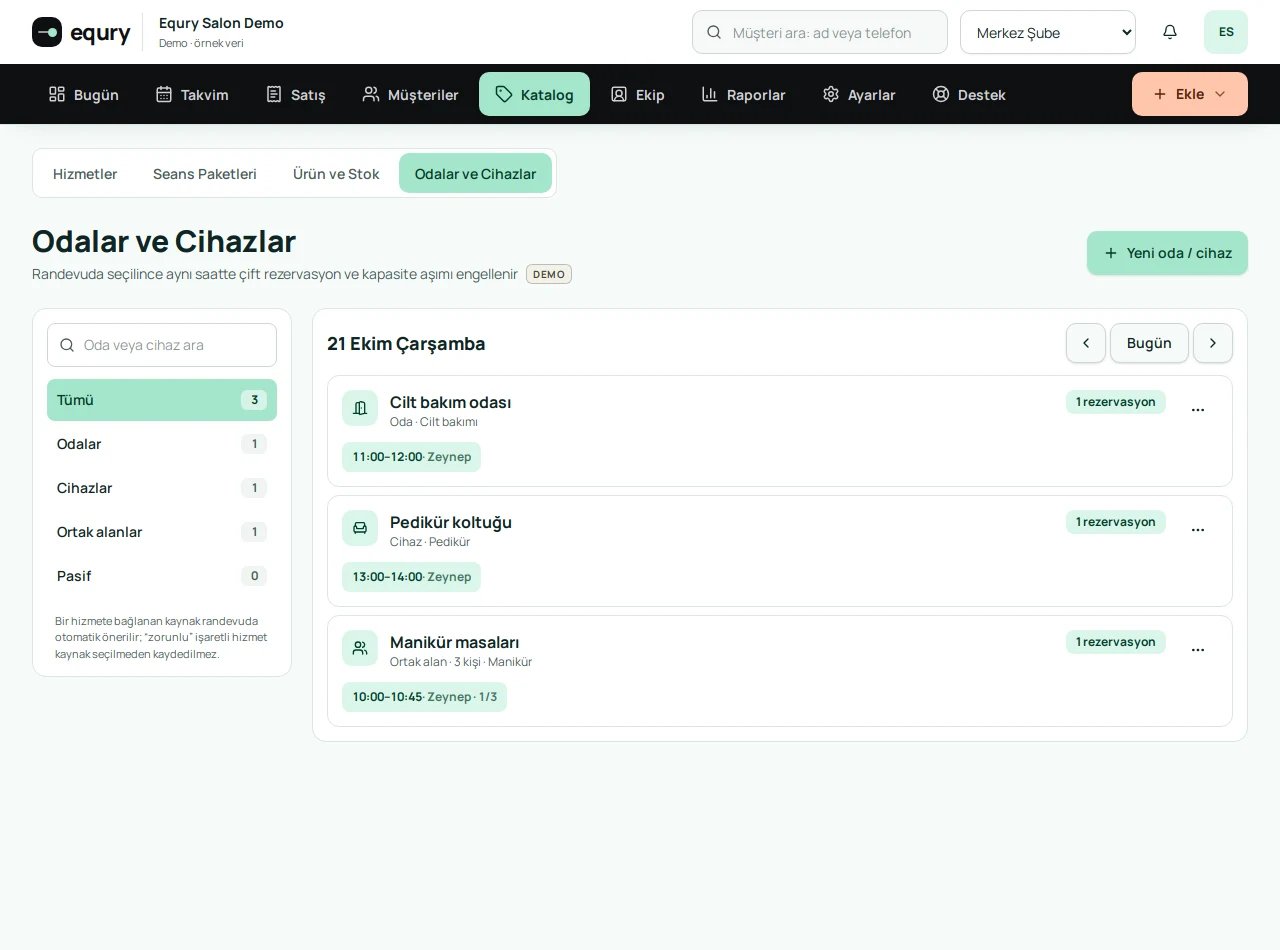1280x950 pixels.
Task: Open Raporlar in the main navigation
Action: click(x=743, y=94)
